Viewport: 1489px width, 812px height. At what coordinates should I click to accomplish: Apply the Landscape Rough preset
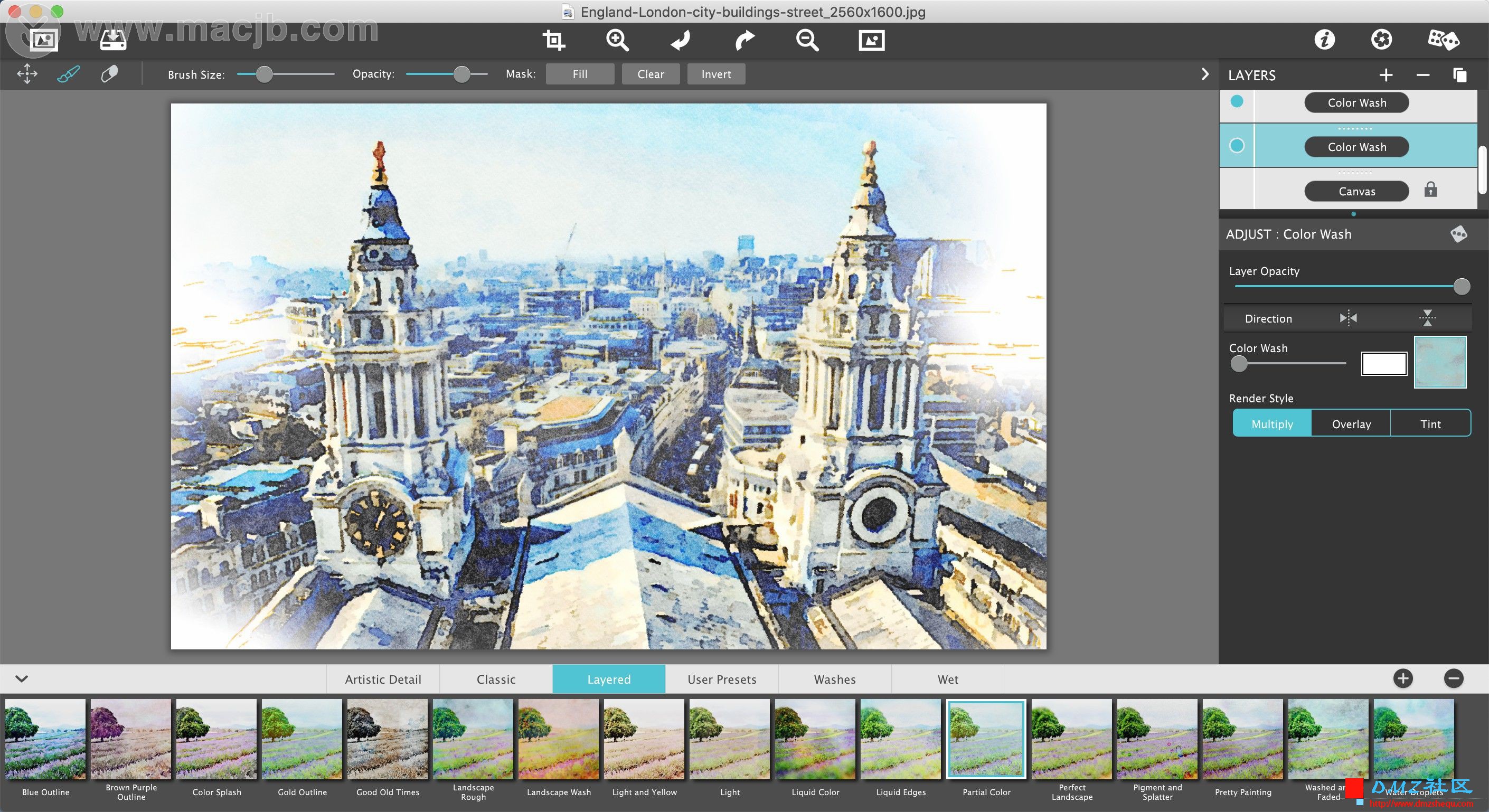474,739
